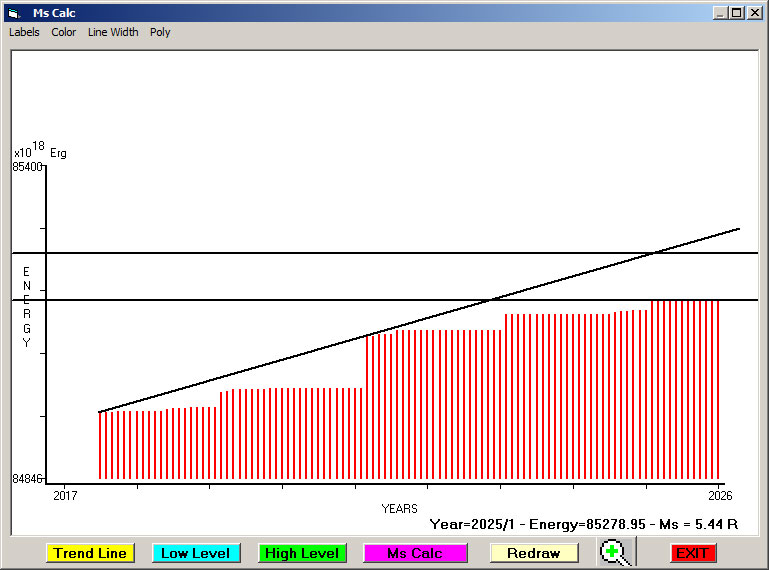This screenshot has height=570, width=769.
Task: Click the 85400 energy axis value
Action: (x=27, y=167)
